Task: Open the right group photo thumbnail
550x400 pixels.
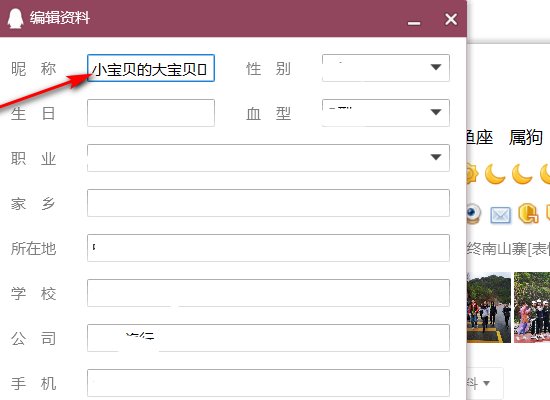Action: [532, 307]
